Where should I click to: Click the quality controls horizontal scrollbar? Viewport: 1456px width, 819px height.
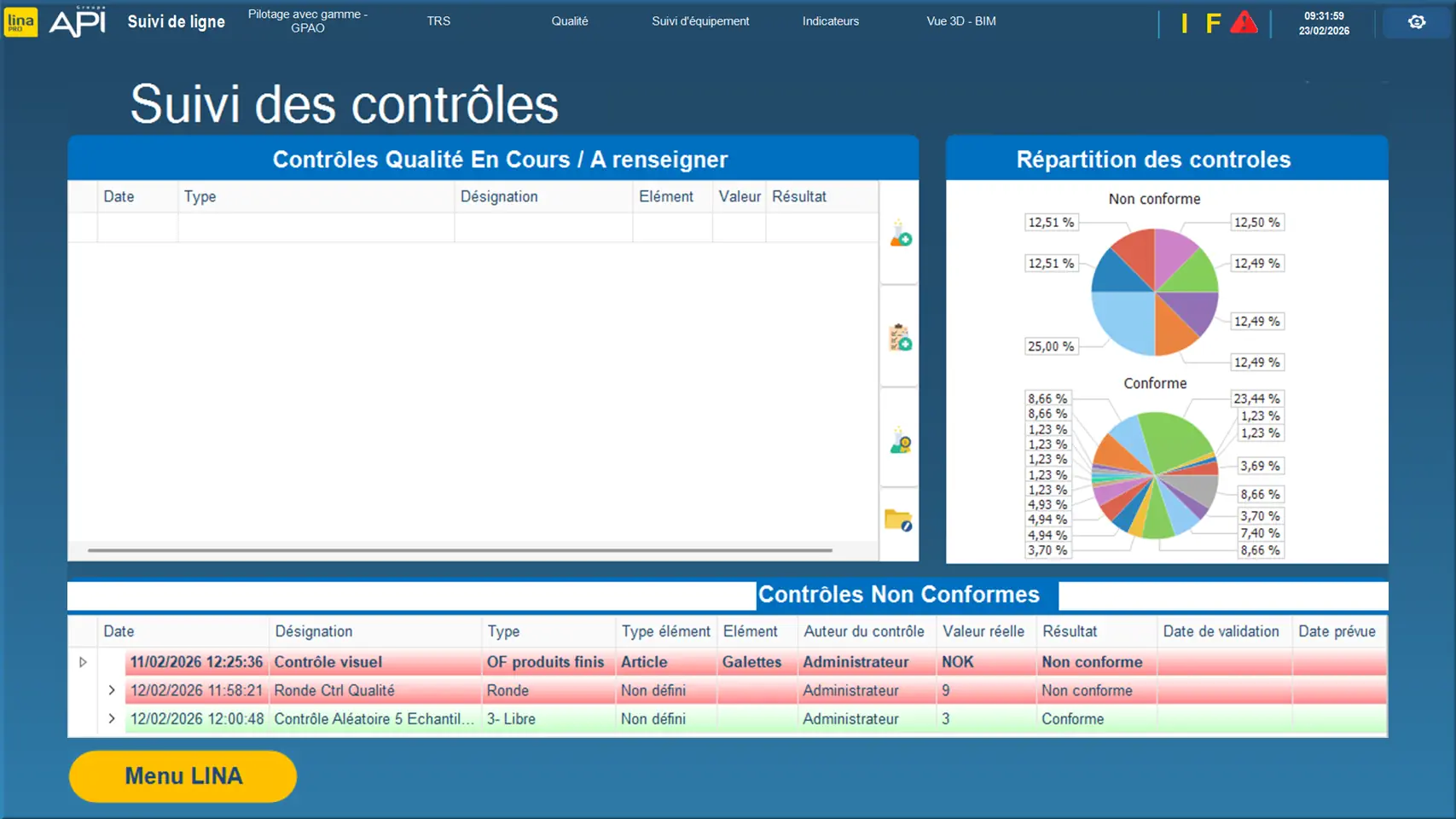point(460,550)
